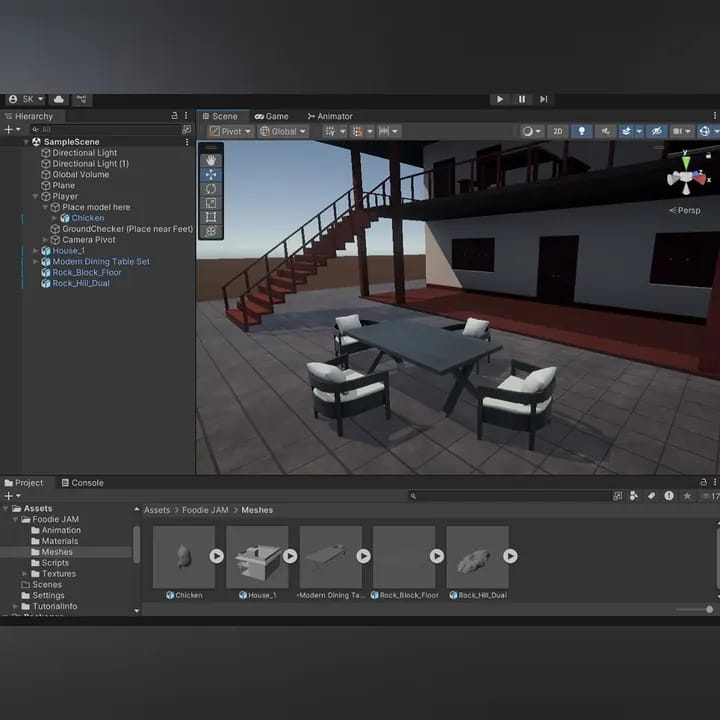Click the Hierarchy panel lock icon
This screenshot has width=720, height=720.
pyautogui.click(x=174, y=116)
